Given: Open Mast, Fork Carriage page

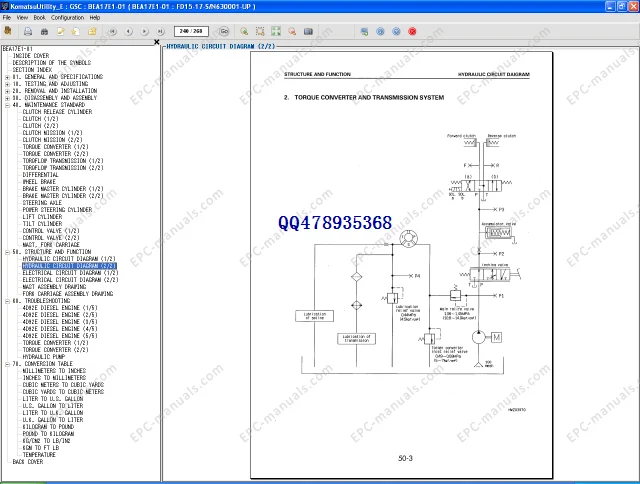Looking at the screenshot, I should (51, 245).
